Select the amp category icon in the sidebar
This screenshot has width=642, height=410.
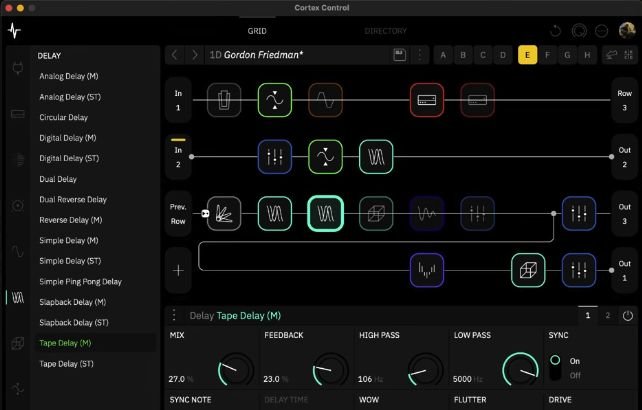click(18, 114)
